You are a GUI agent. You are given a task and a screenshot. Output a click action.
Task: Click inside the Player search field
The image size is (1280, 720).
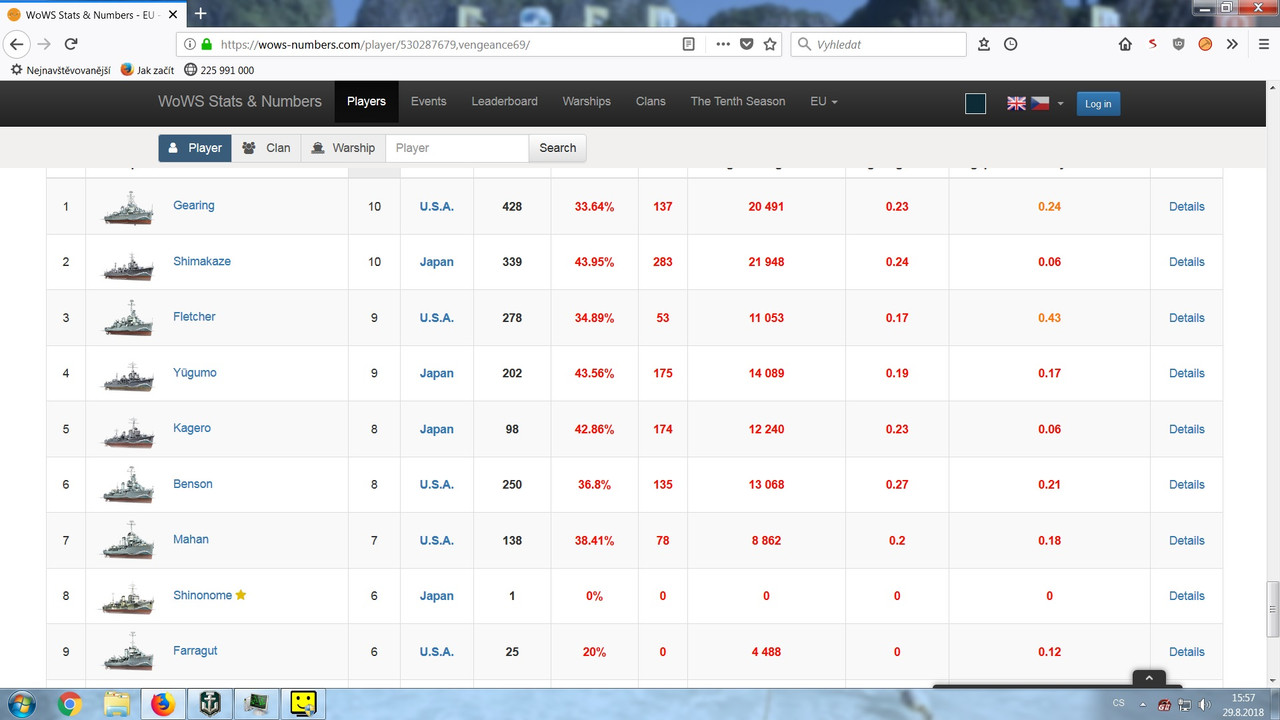point(457,147)
